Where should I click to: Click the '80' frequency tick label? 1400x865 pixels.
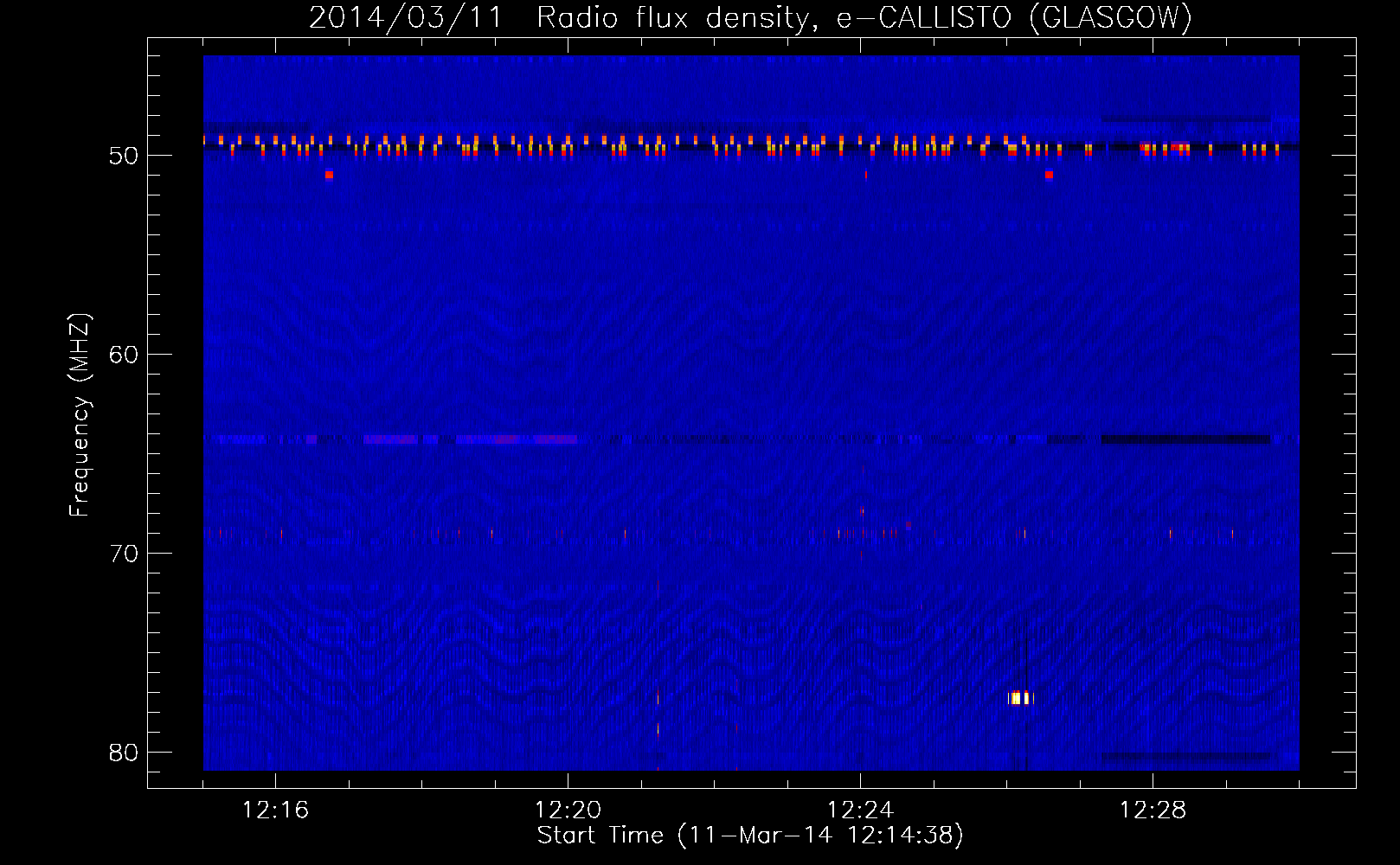[x=124, y=753]
